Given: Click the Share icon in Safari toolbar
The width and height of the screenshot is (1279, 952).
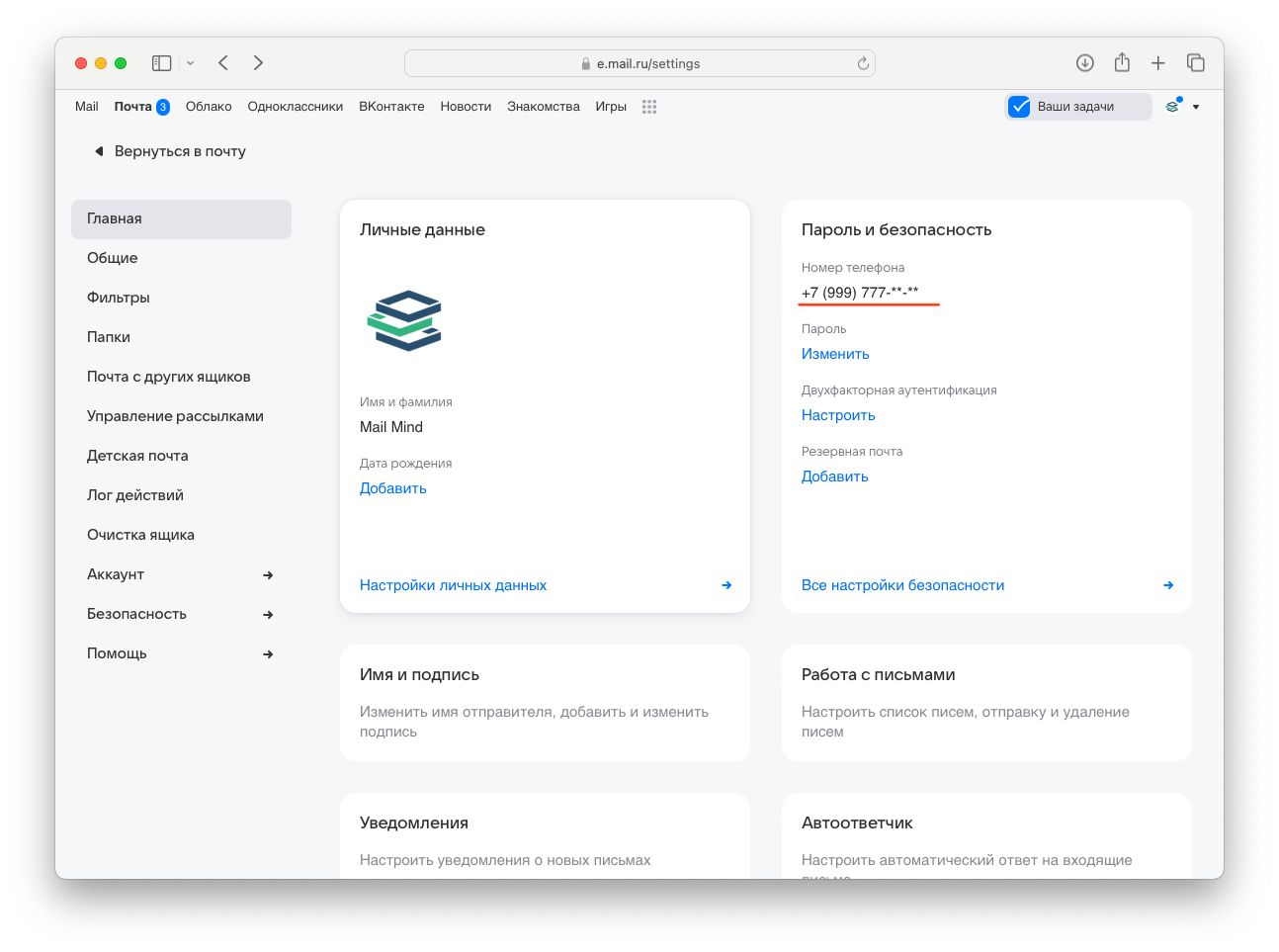Looking at the screenshot, I should [1122, 63].
